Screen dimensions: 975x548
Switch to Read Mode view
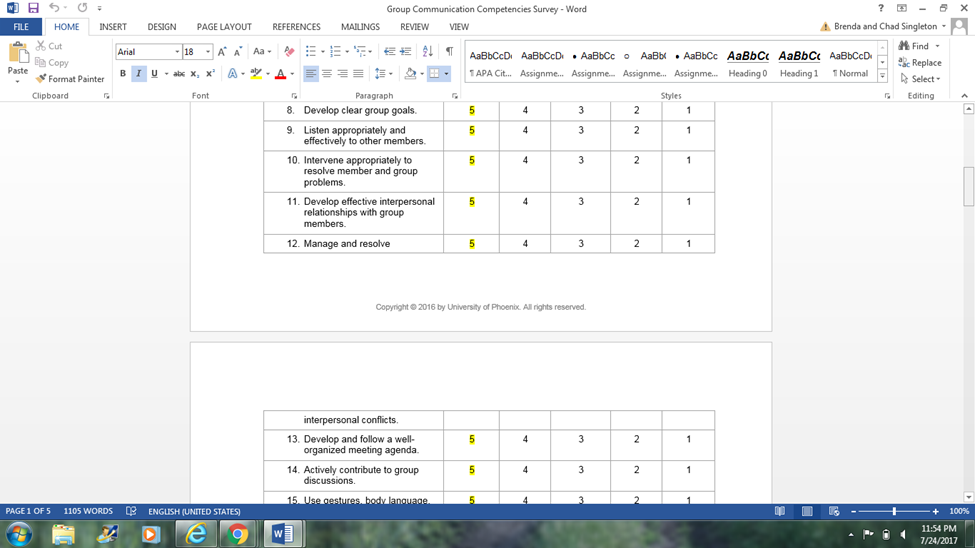[780, 511]
